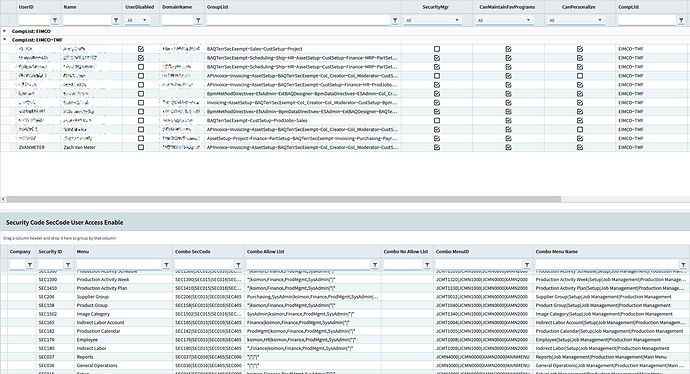Select the ZVANMETER UserID cell
The width and height of the screenshot is (690, 374).
[x=39, y=147]
